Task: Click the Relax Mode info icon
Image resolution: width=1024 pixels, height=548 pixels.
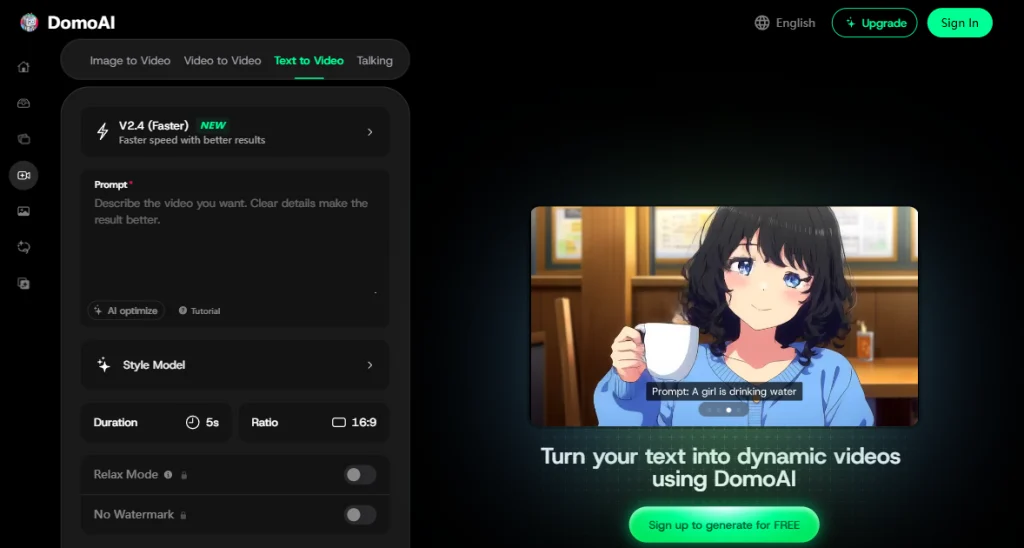Action: pyautogui.click(x=168, y=475)
